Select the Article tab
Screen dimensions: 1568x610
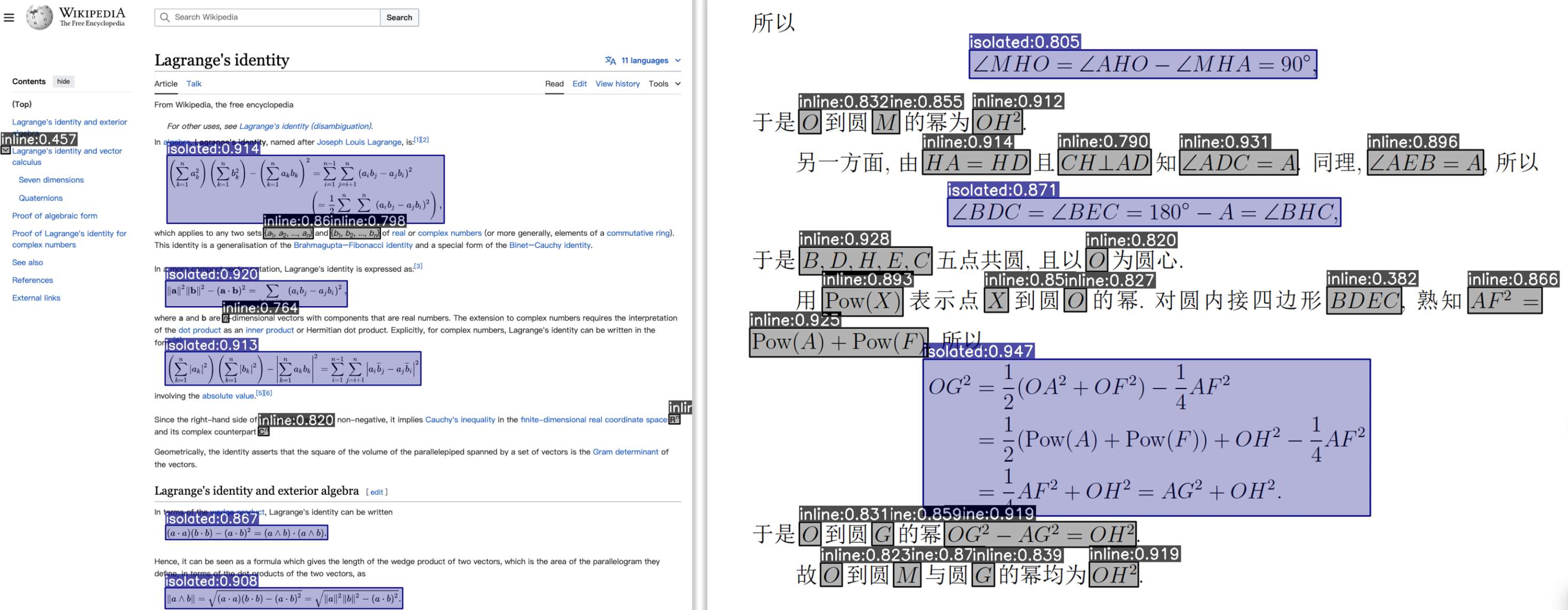[165, 84]
